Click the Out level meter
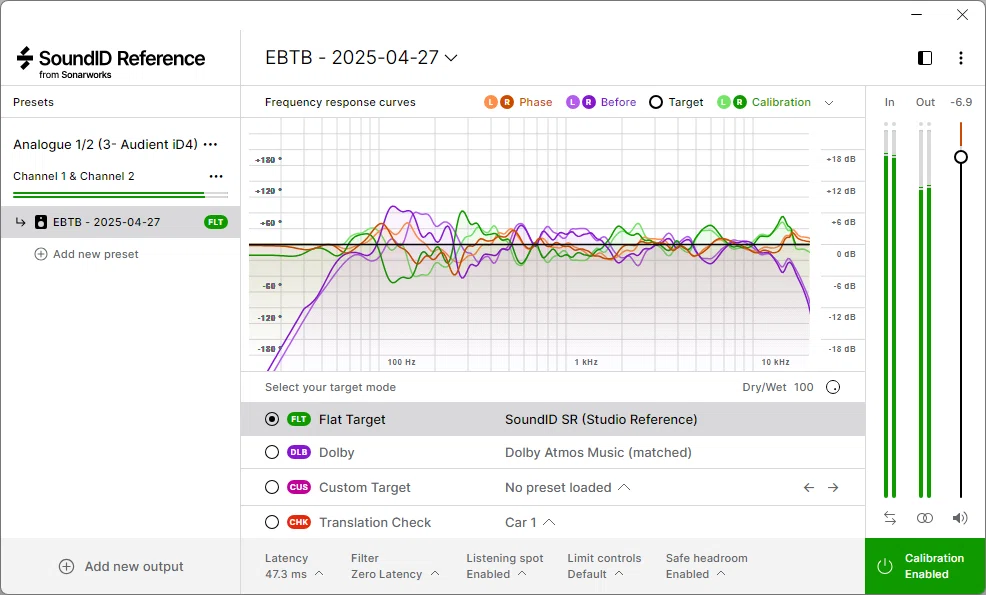The width and height of the screenshot is (986, 595). pyautogui.click(x=924, y=310)
